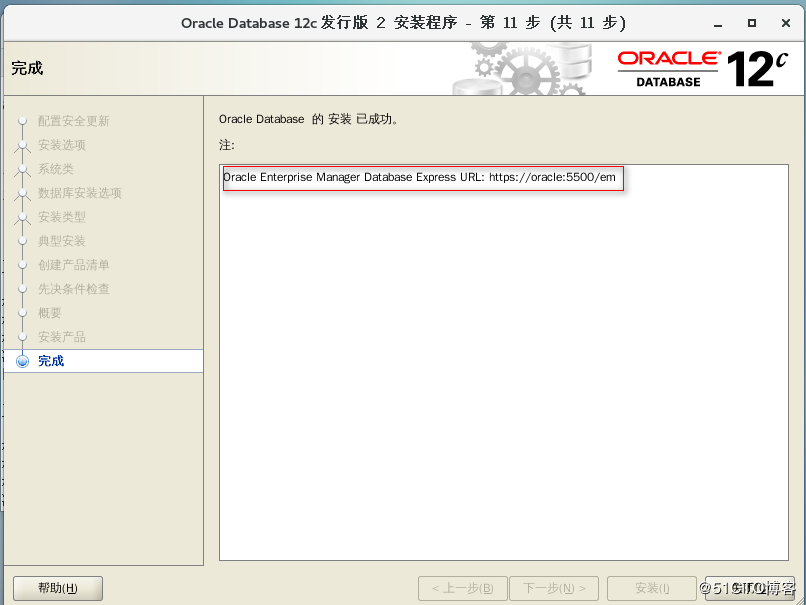806x605 pixels.
Task: Select the 系统类 step
Action: (x=56, y=169)
